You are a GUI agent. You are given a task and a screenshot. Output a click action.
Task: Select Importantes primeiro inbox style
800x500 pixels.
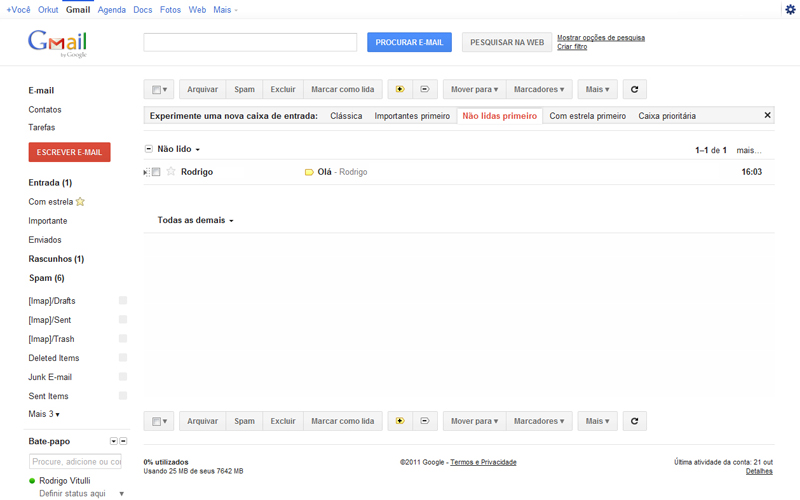click(412, 116)
